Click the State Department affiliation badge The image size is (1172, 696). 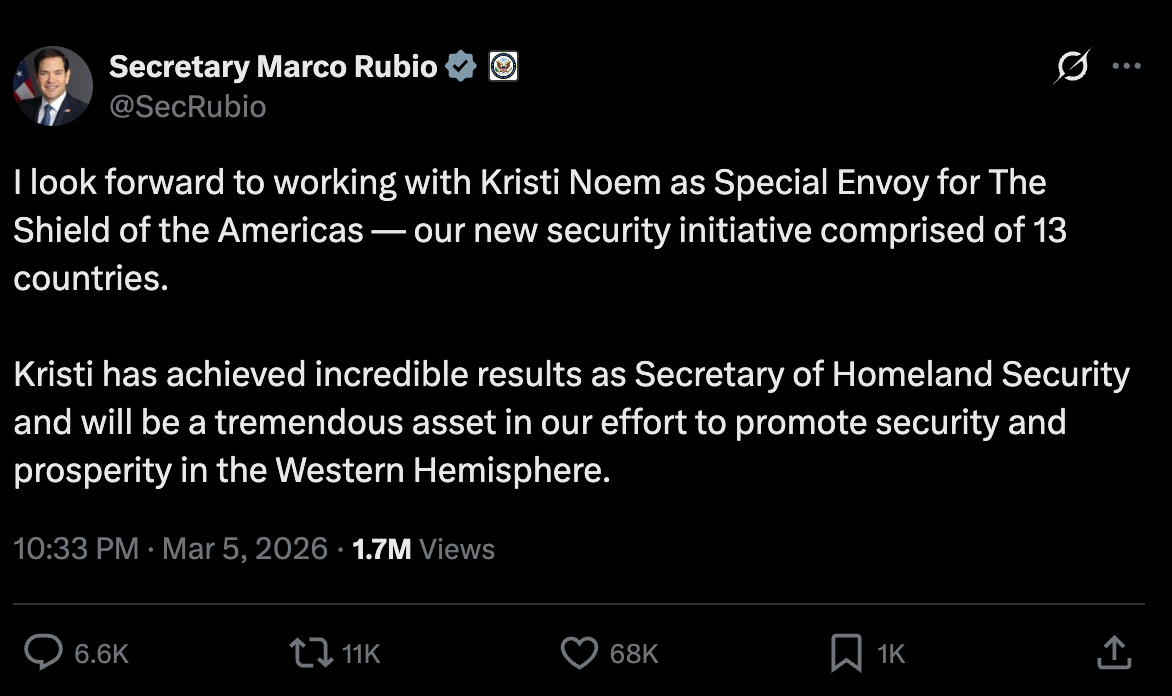pos(504,66)
